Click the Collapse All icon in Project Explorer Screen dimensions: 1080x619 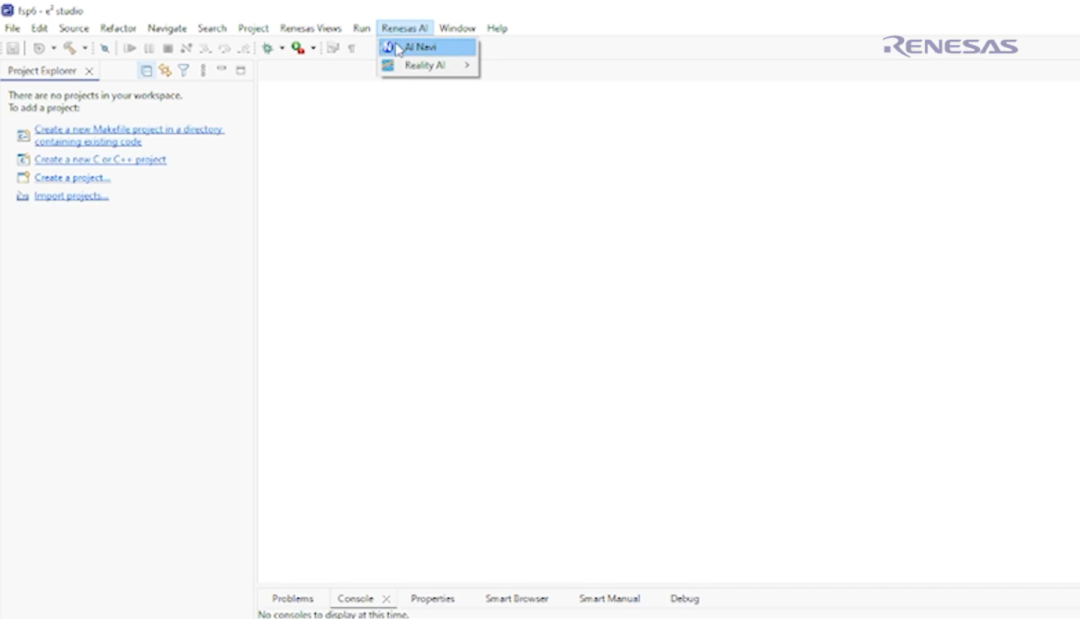coord(146,70)
